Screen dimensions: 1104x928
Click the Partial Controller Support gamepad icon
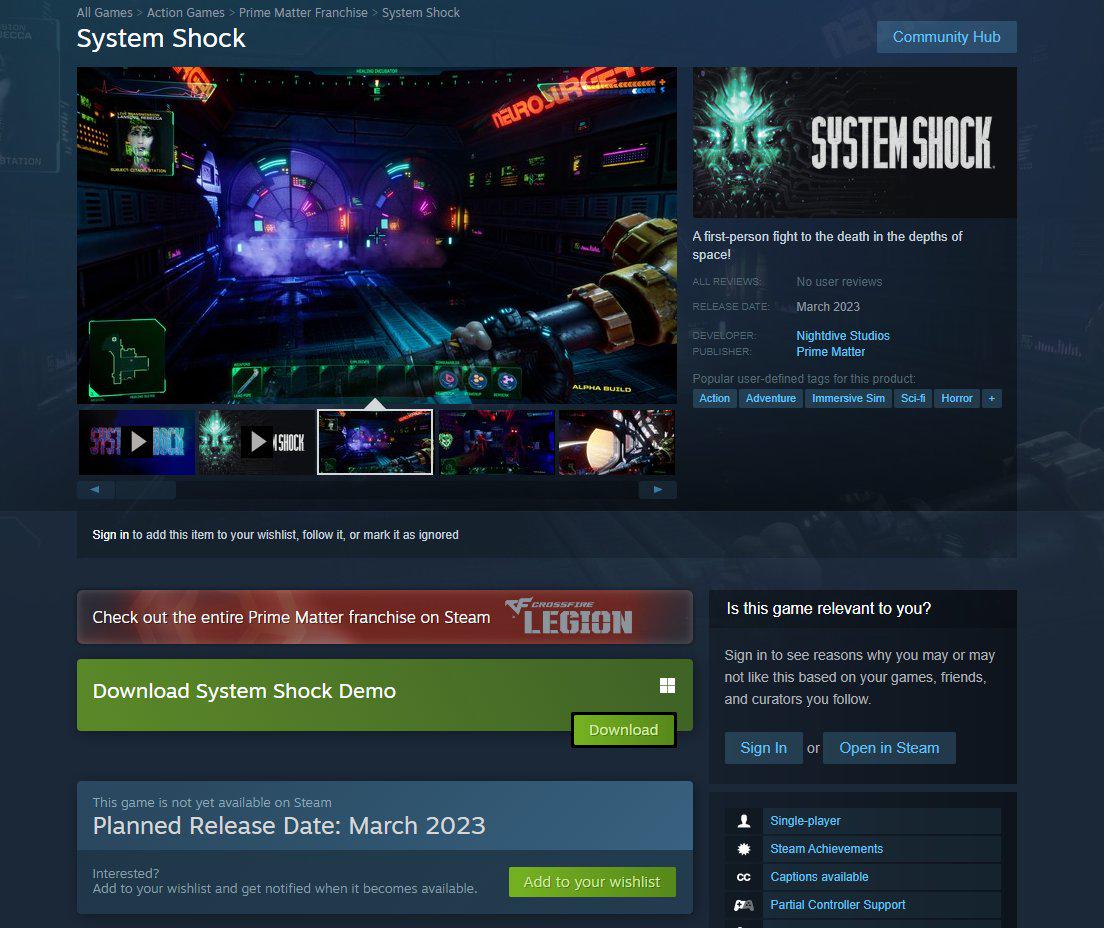click(x=744, y=905)
